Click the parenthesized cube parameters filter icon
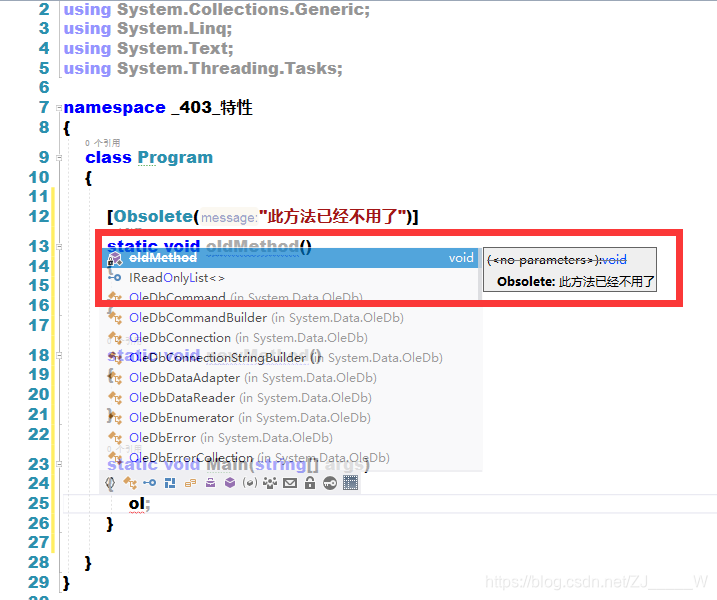Image resolution: width=717 pixels, height=600 pixels. point(250,482)
